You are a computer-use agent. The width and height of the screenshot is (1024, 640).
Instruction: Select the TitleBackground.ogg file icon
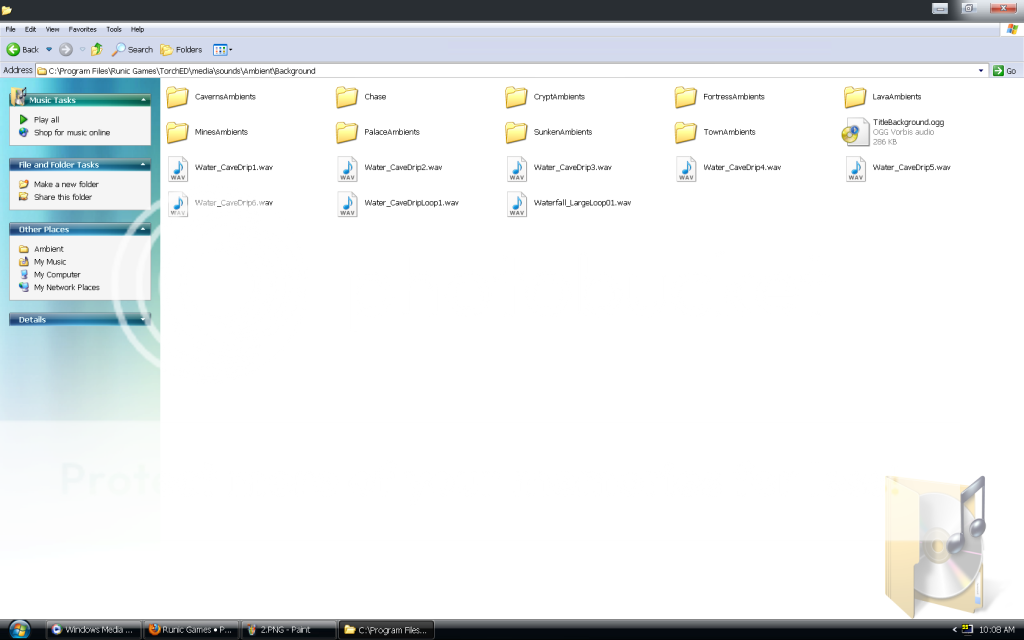[x=856, y=131]
